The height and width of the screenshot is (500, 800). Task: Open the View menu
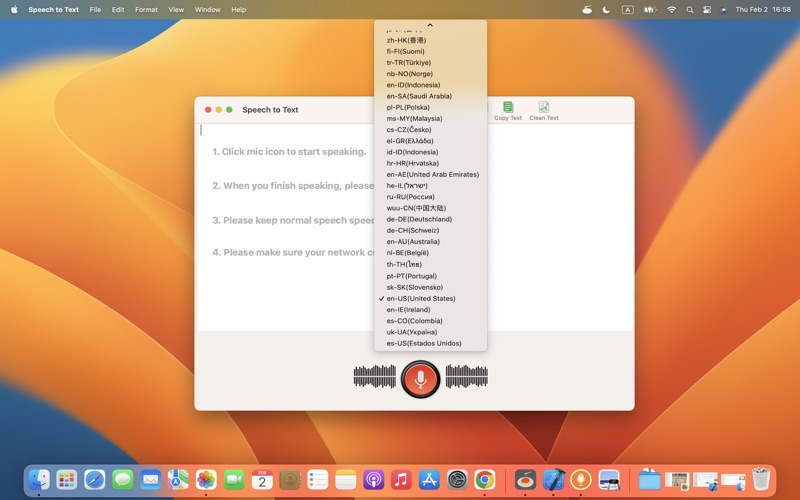[176, 10]
